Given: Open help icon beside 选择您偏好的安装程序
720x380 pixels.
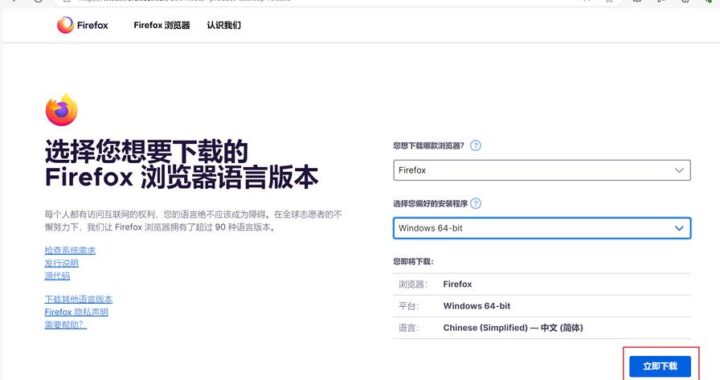Looking at the screenshot, I should pos(476,203).
